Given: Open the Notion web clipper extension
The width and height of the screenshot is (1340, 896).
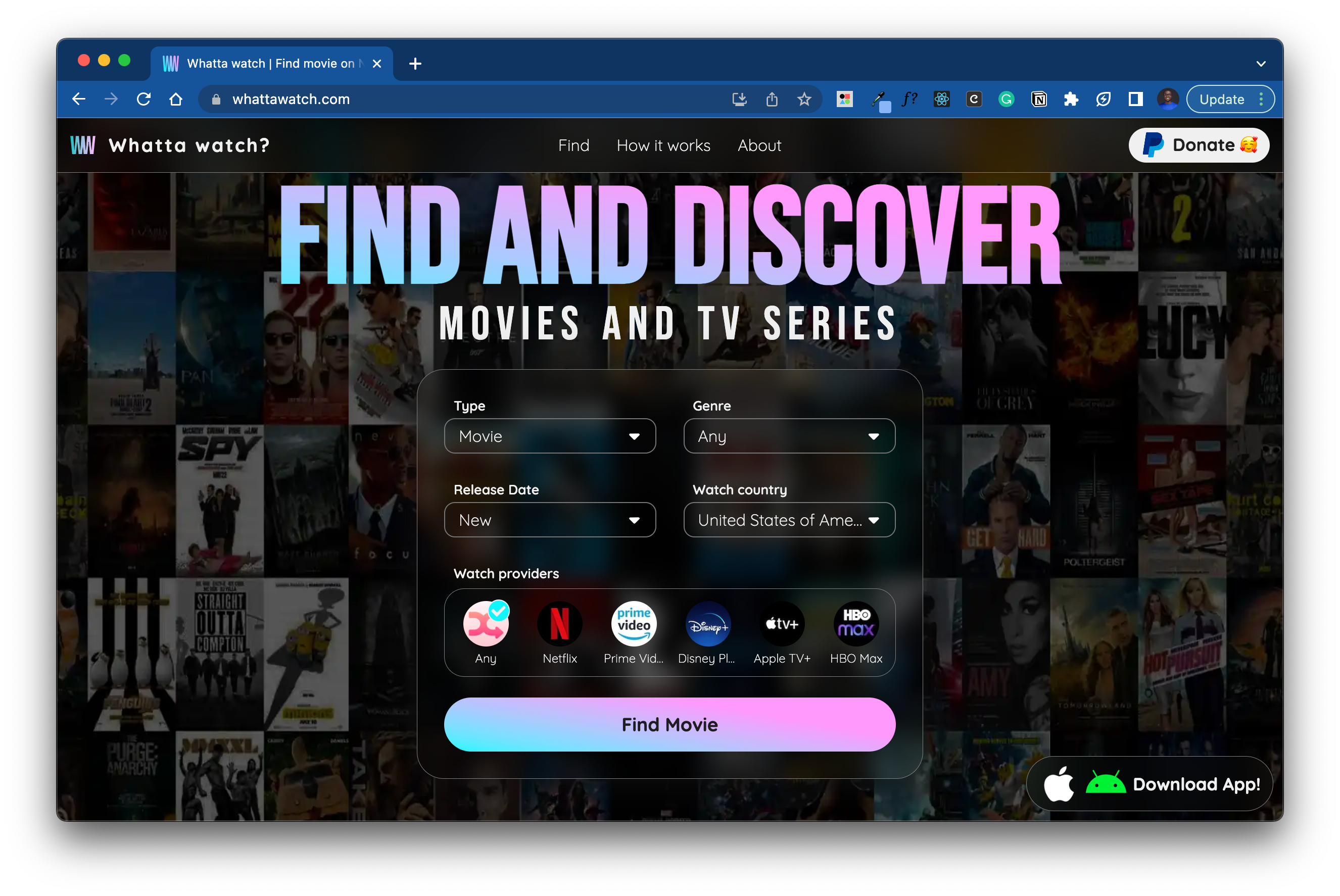Looking at the screenshot, I should pos(1039,99).
